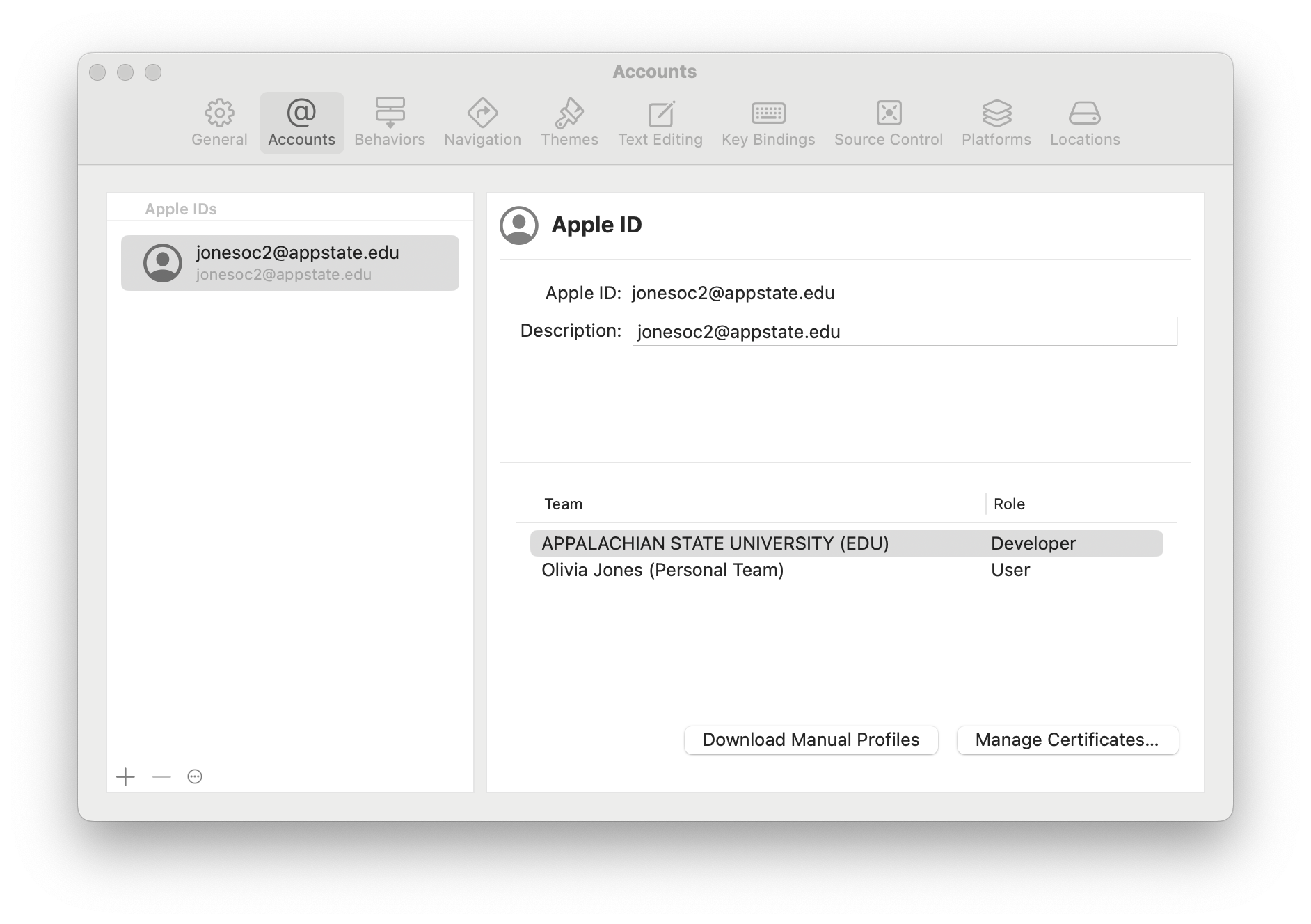
Task: Select jonesoc2@appstate.edu in Apple IDs list
Action: [290, 263]
